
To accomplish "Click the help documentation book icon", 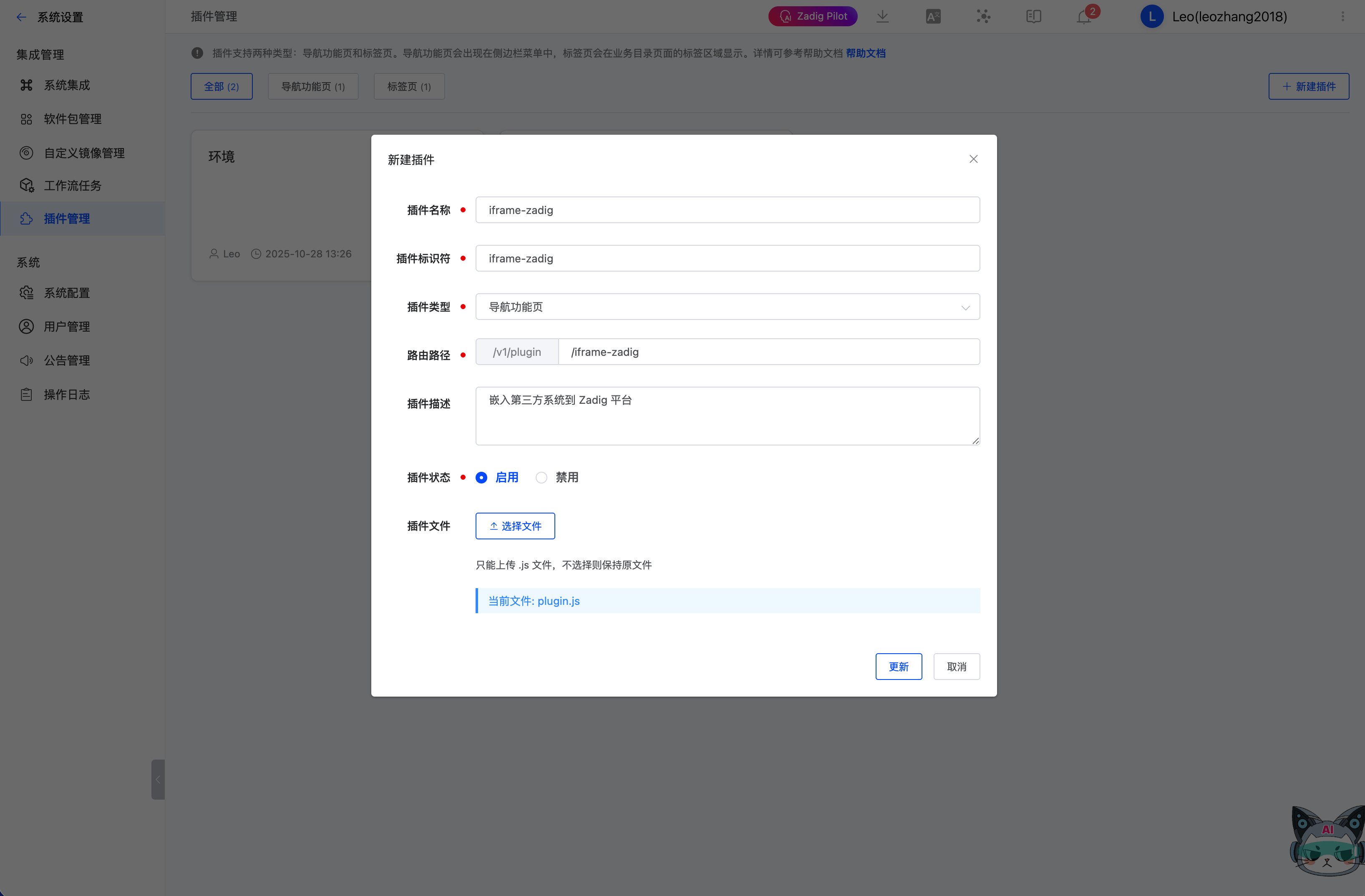I will [x=1033, y=17].
